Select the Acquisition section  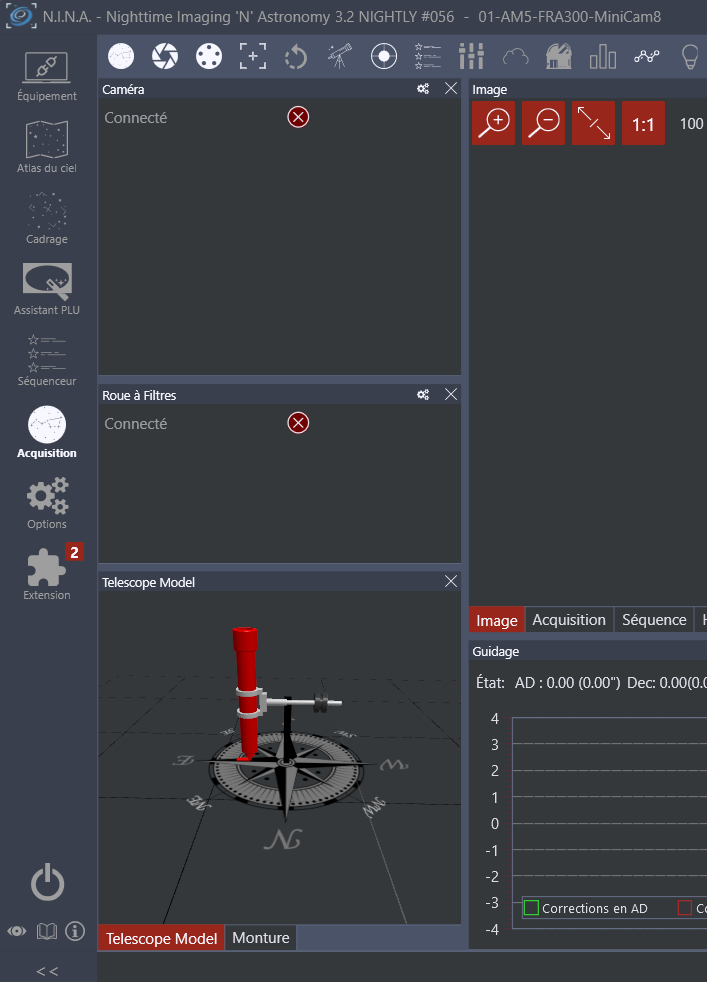(x=47, y=432)
